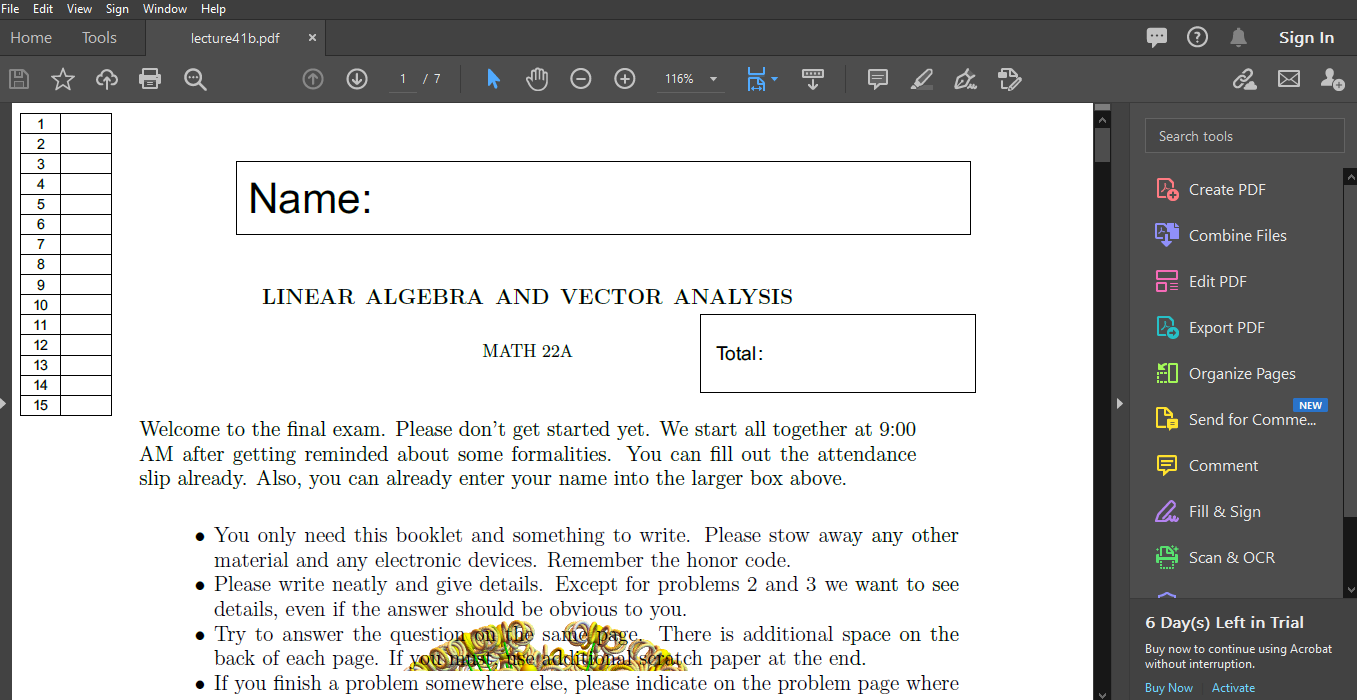This screenshot has height=700, width=1357.
Task: Collapse the right tools pane
Action: [x=1120, y=403]
